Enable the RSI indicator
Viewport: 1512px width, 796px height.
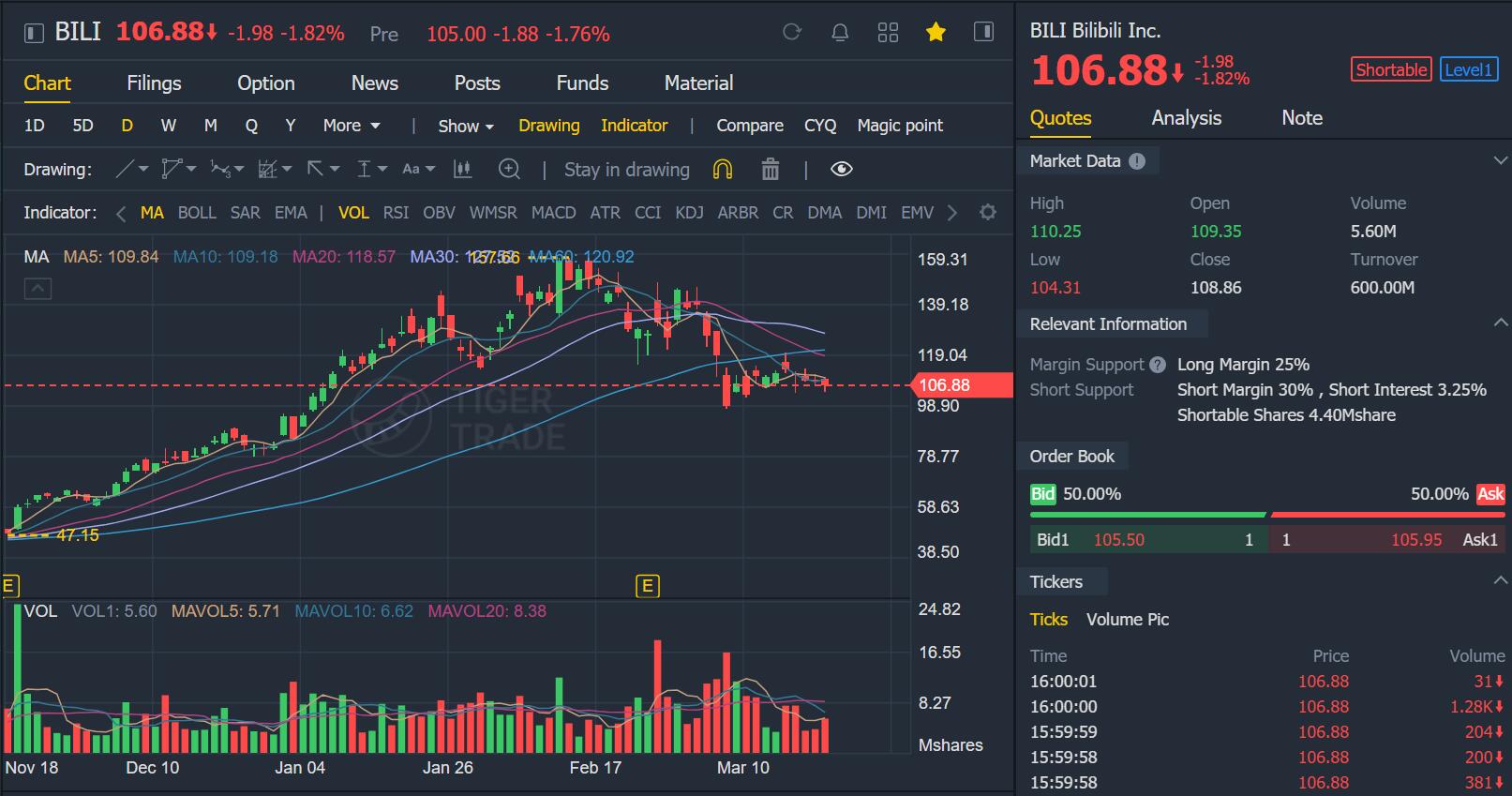point(396,213)
